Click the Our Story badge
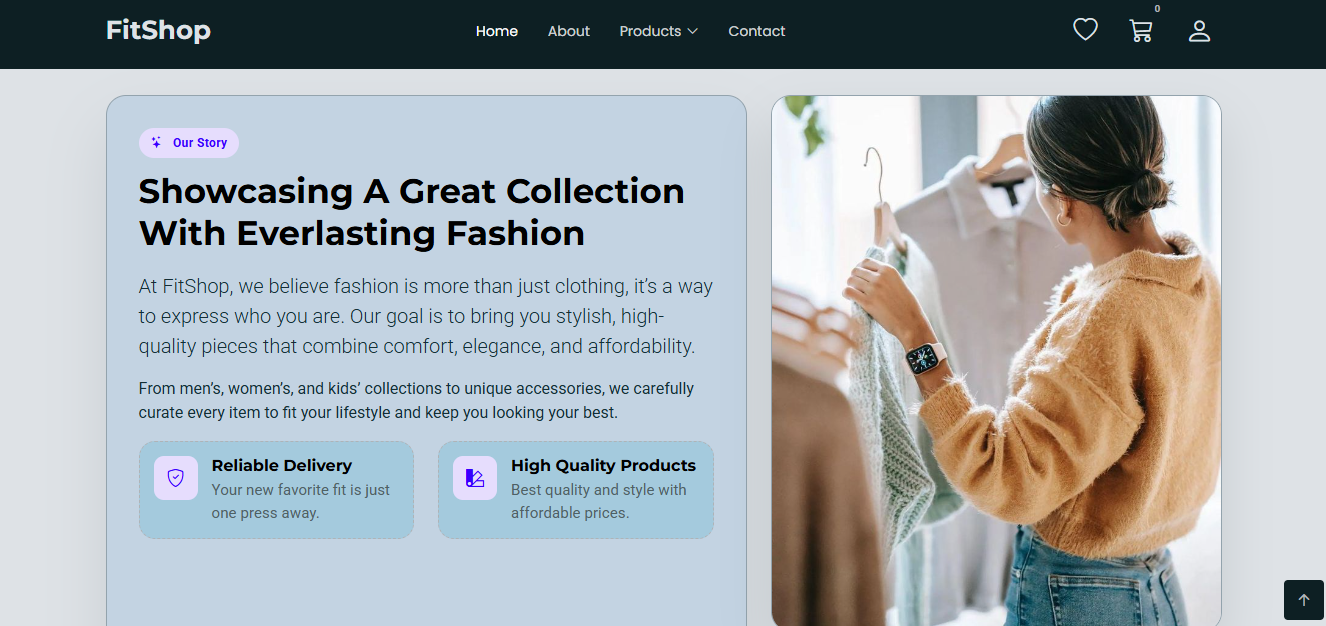This screenshot has width=1326, height=626. [x=189, y=143]
